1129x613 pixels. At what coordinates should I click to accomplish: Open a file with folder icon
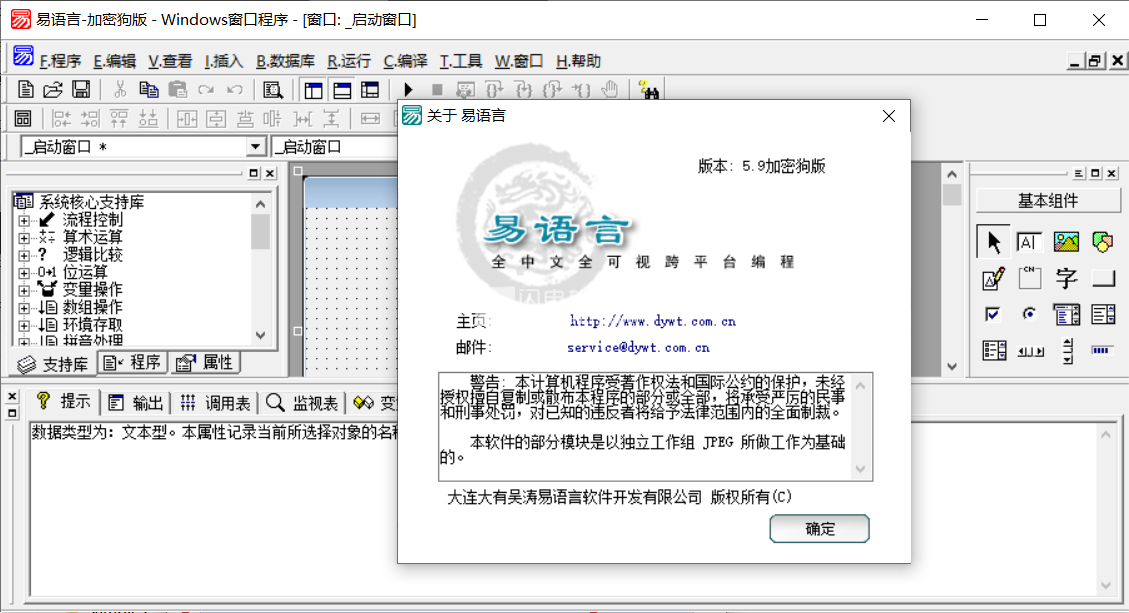pyautogui.click(x=53, y=89)
